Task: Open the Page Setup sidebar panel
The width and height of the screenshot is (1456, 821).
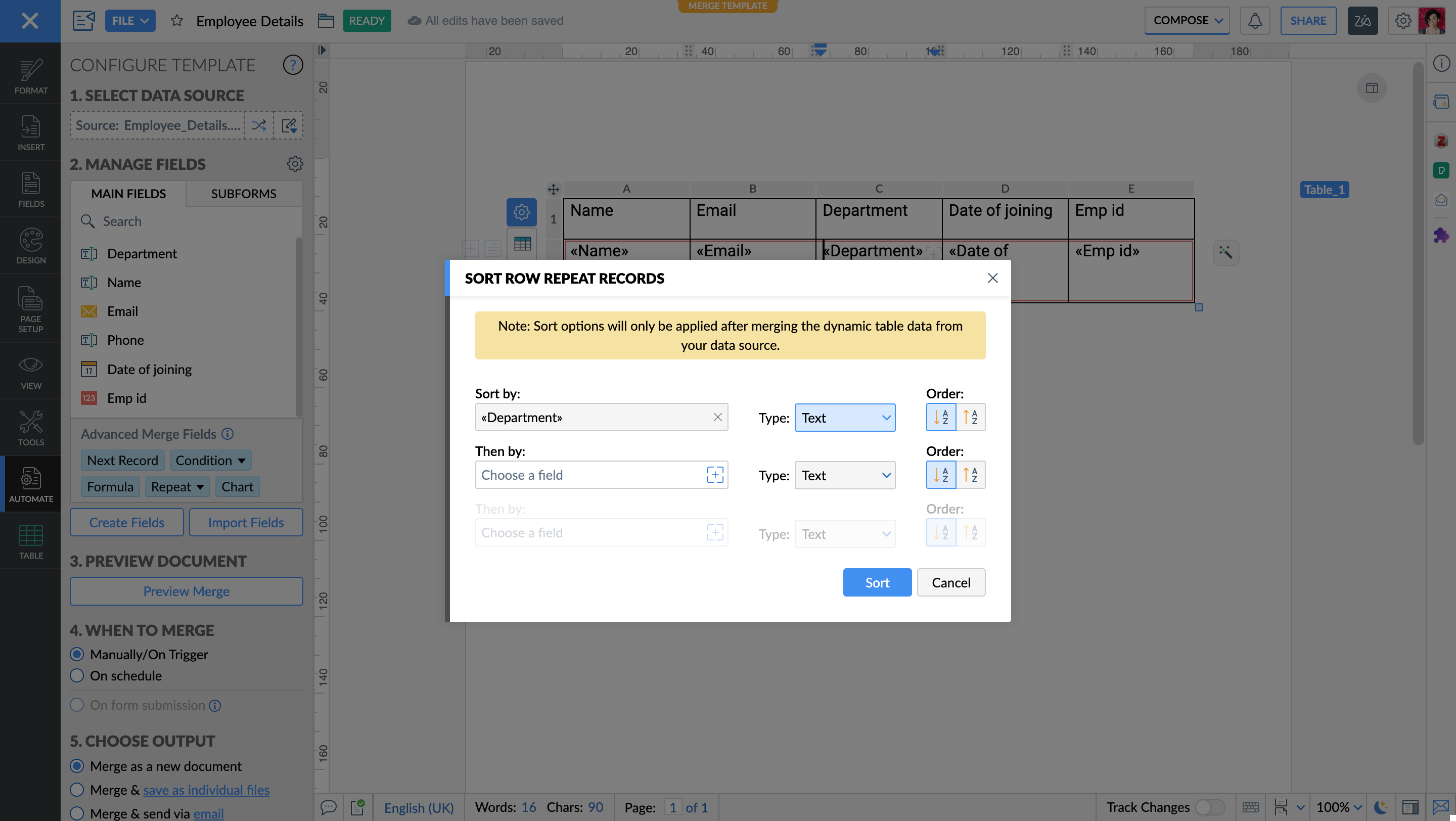Action: tap(30, 308)
